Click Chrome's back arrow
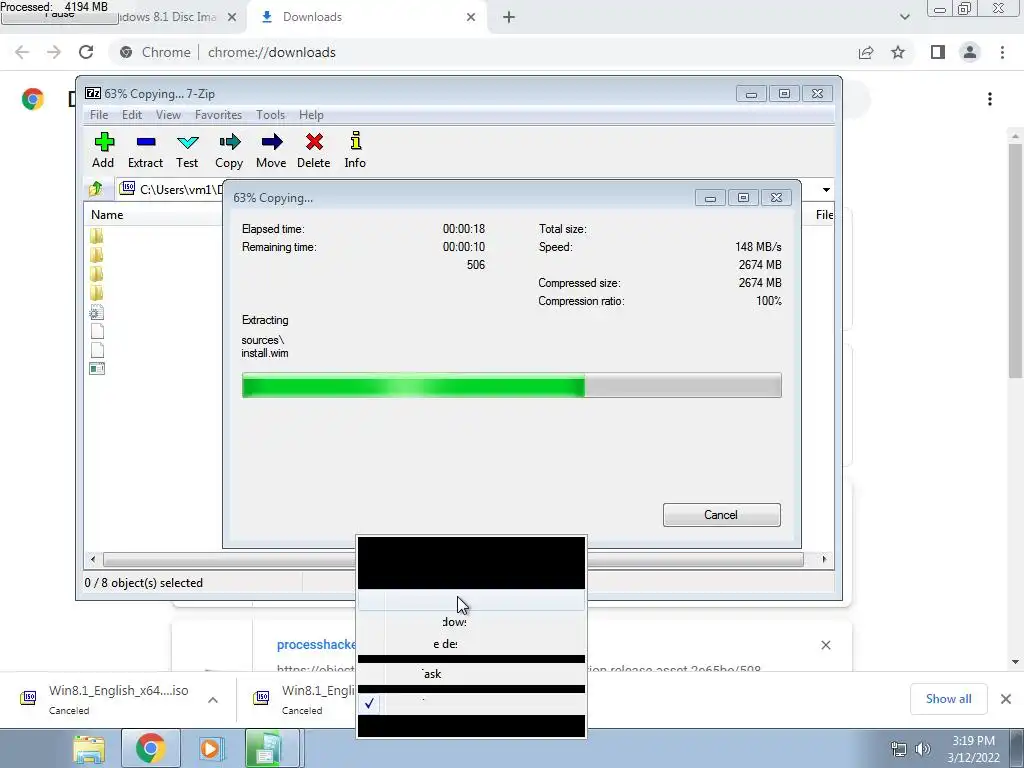The image size is (1024, 768). click(x=22, y=52)
